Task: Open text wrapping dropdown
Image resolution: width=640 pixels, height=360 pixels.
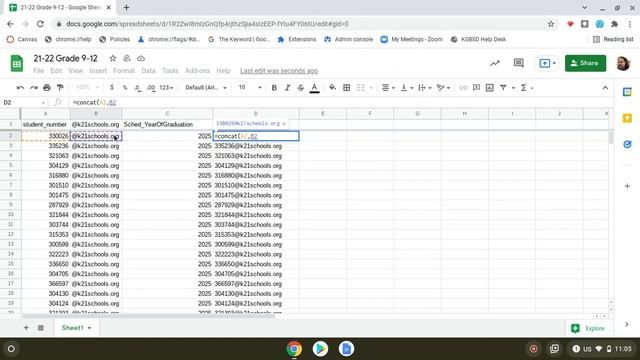Action: click(425, 88)
